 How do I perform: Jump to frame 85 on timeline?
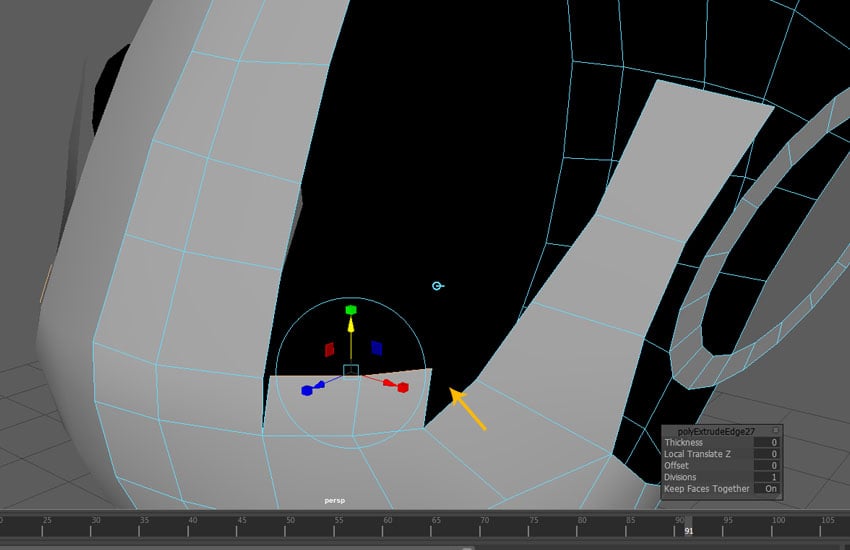pos(630,520)
